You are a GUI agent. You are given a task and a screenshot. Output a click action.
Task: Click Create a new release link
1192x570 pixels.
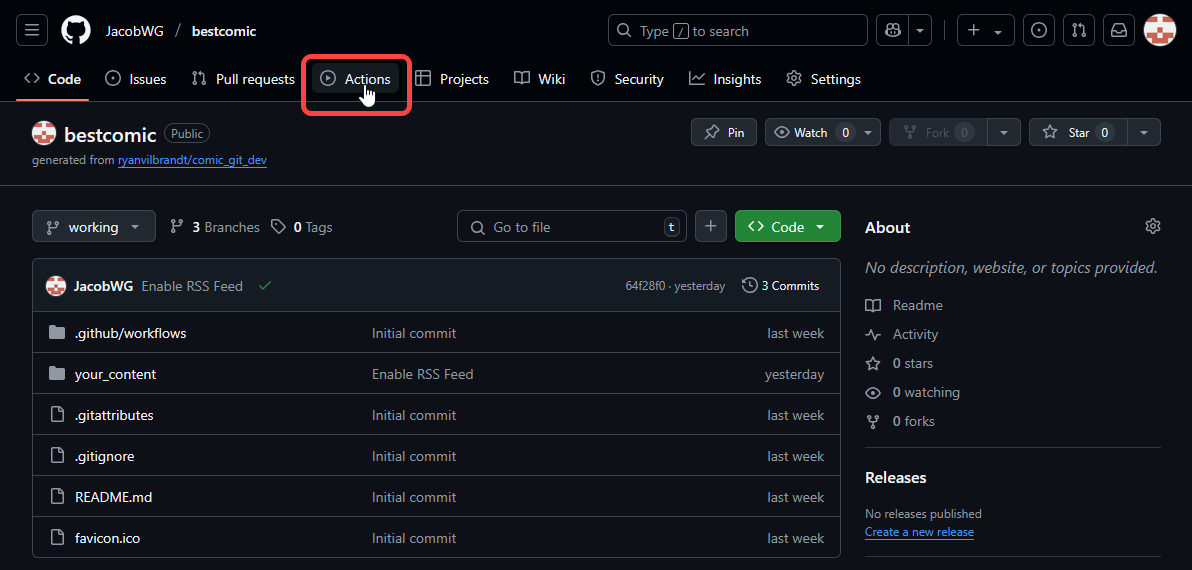point(919,532)
